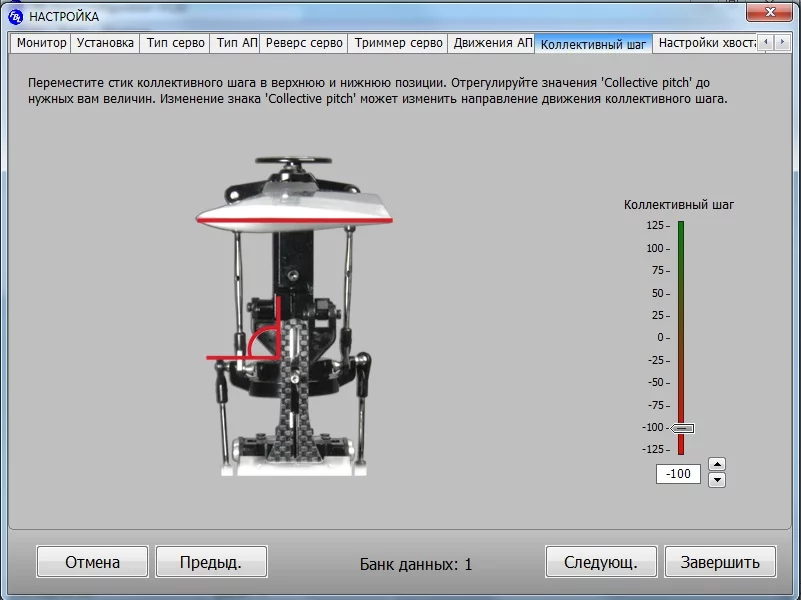801x600 pixels.
Task: Select the Коллективный шаг tab
Action: click(593, 44)
